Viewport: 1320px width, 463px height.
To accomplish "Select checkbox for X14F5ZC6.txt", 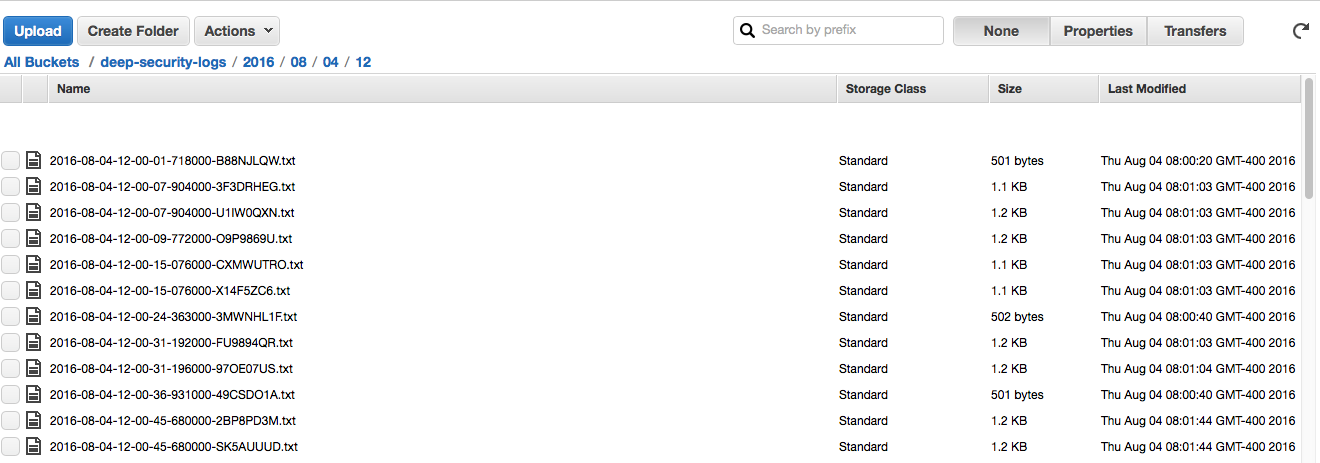I will pos(10,291).
